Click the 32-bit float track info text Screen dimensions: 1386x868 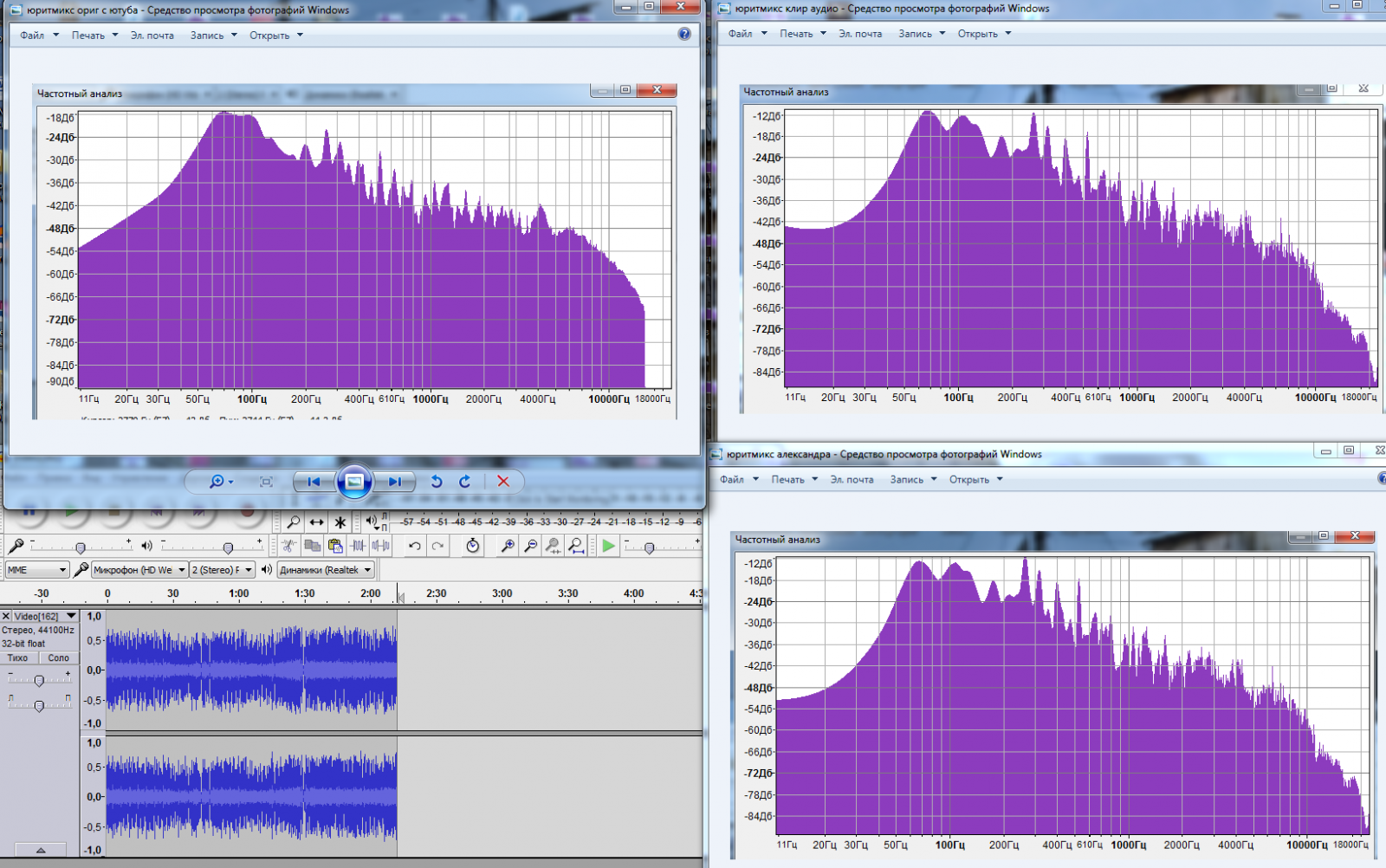click(23, 644)
